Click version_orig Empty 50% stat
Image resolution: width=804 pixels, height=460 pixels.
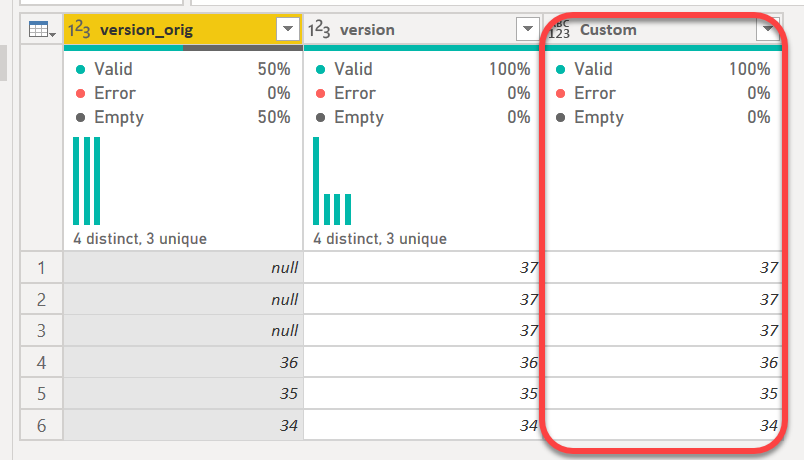click(183, 117)
